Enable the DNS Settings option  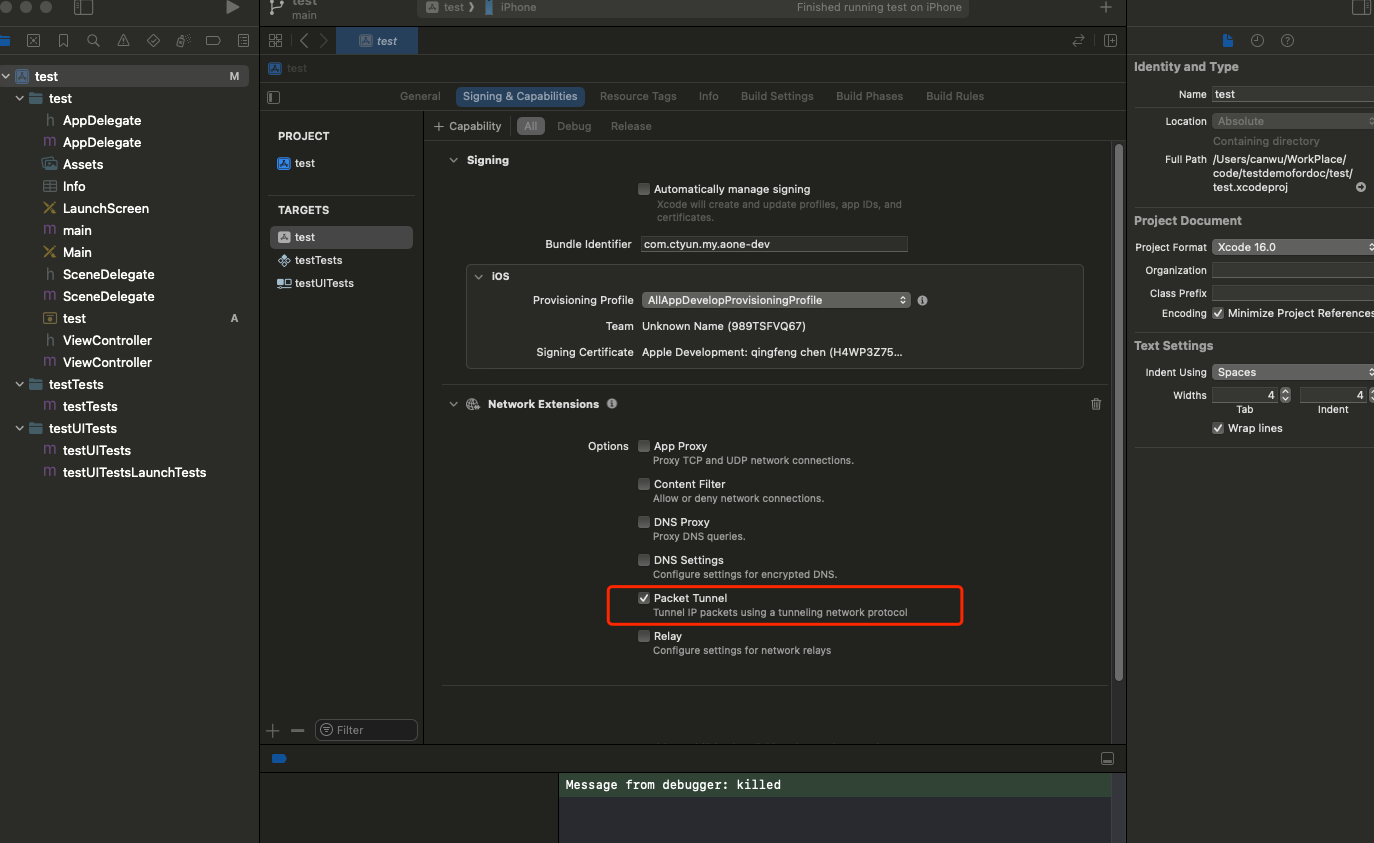pos(644,560)
